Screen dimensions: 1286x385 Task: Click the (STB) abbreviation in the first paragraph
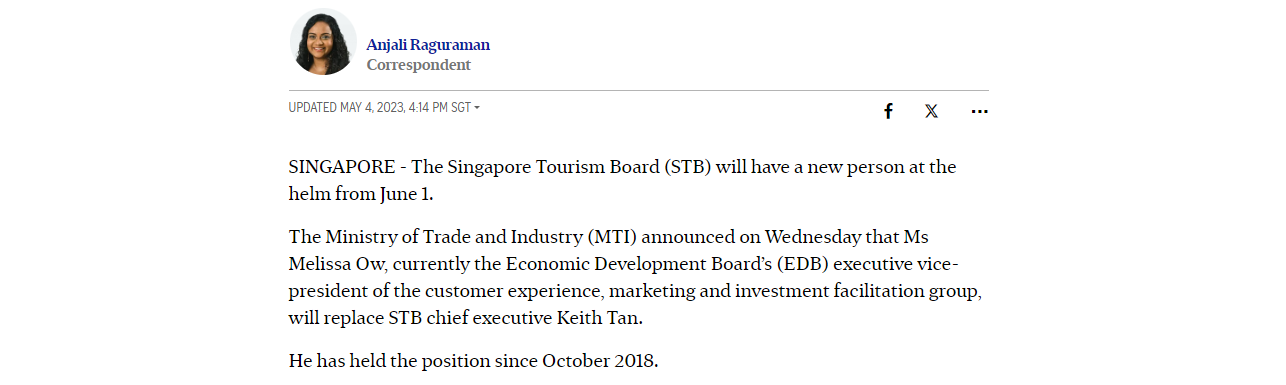[x=687, y=167]
